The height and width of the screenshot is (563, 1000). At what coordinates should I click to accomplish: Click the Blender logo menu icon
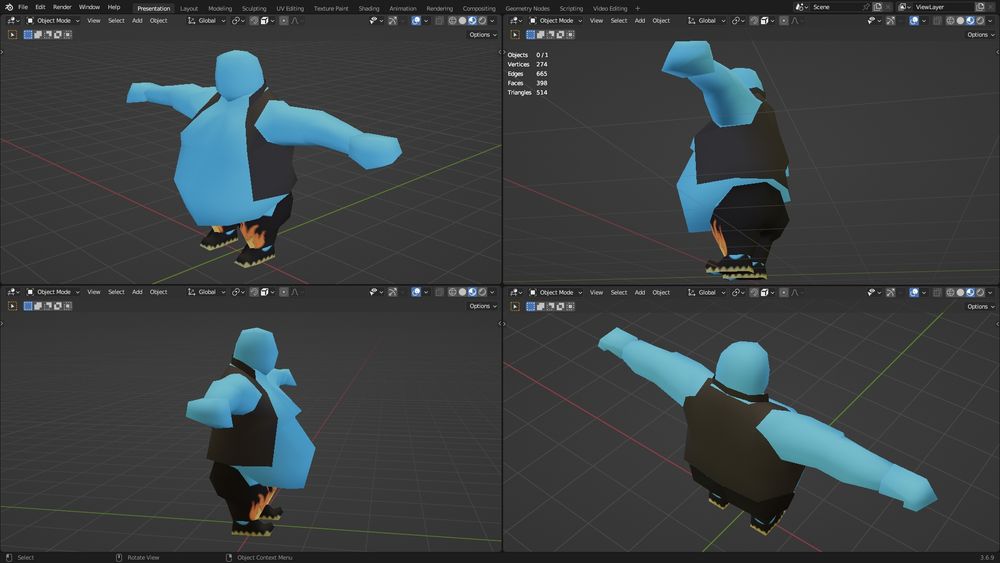pyautogui.click(x=9, y=7)
